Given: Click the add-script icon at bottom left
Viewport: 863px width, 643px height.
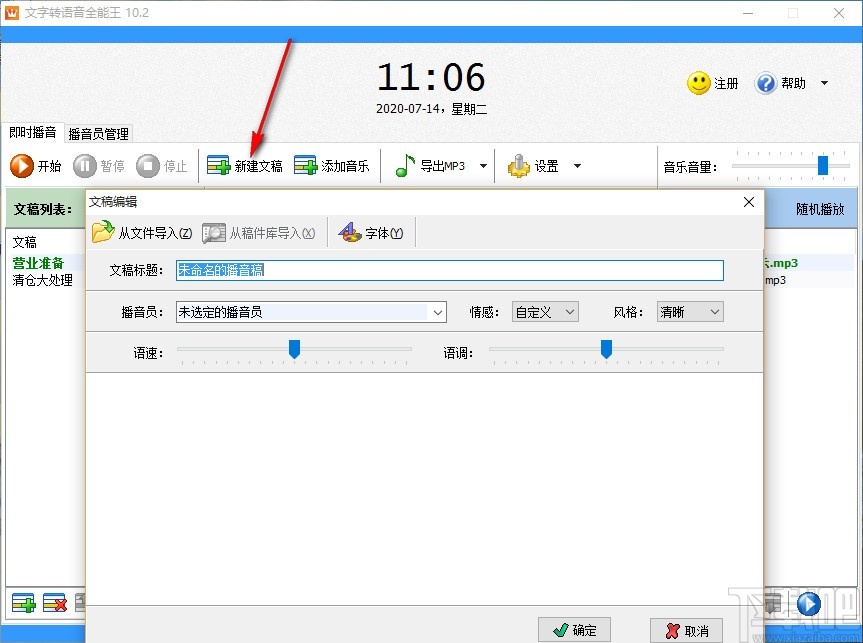Looking at the screenshot, I should pos(22,603).
